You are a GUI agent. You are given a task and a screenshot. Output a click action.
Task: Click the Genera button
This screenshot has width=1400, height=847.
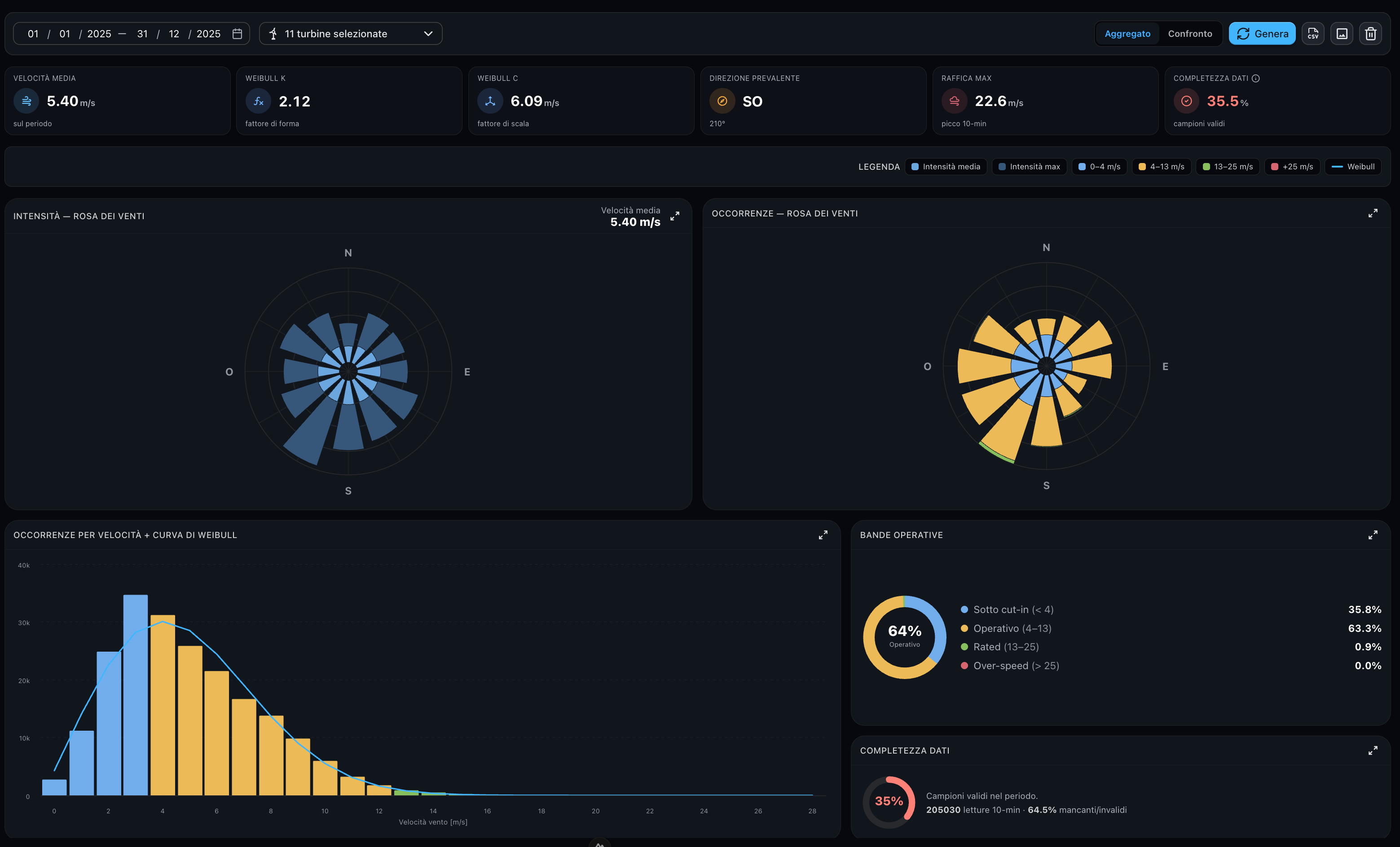(1262, 34)
